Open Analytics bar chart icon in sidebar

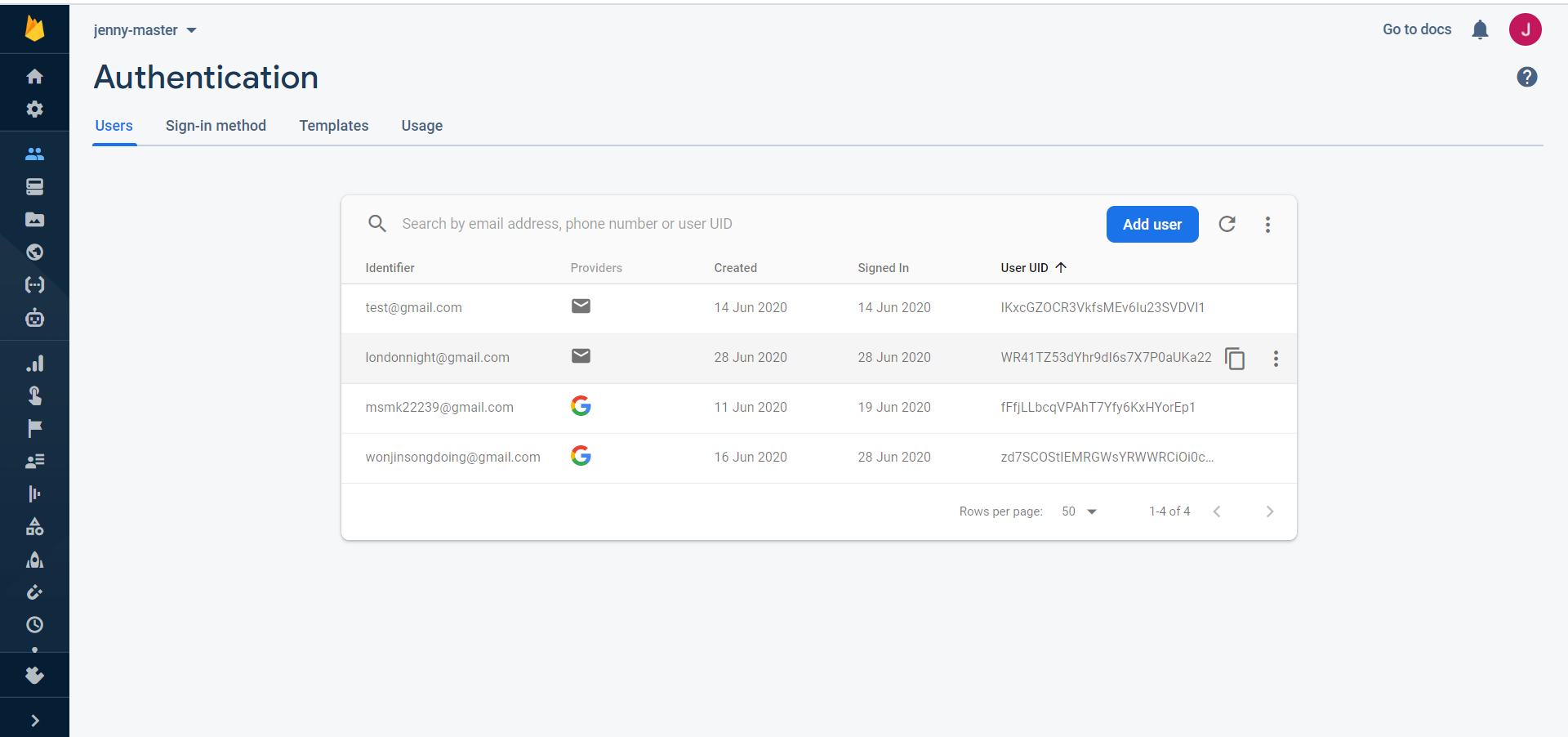(34, 363)
